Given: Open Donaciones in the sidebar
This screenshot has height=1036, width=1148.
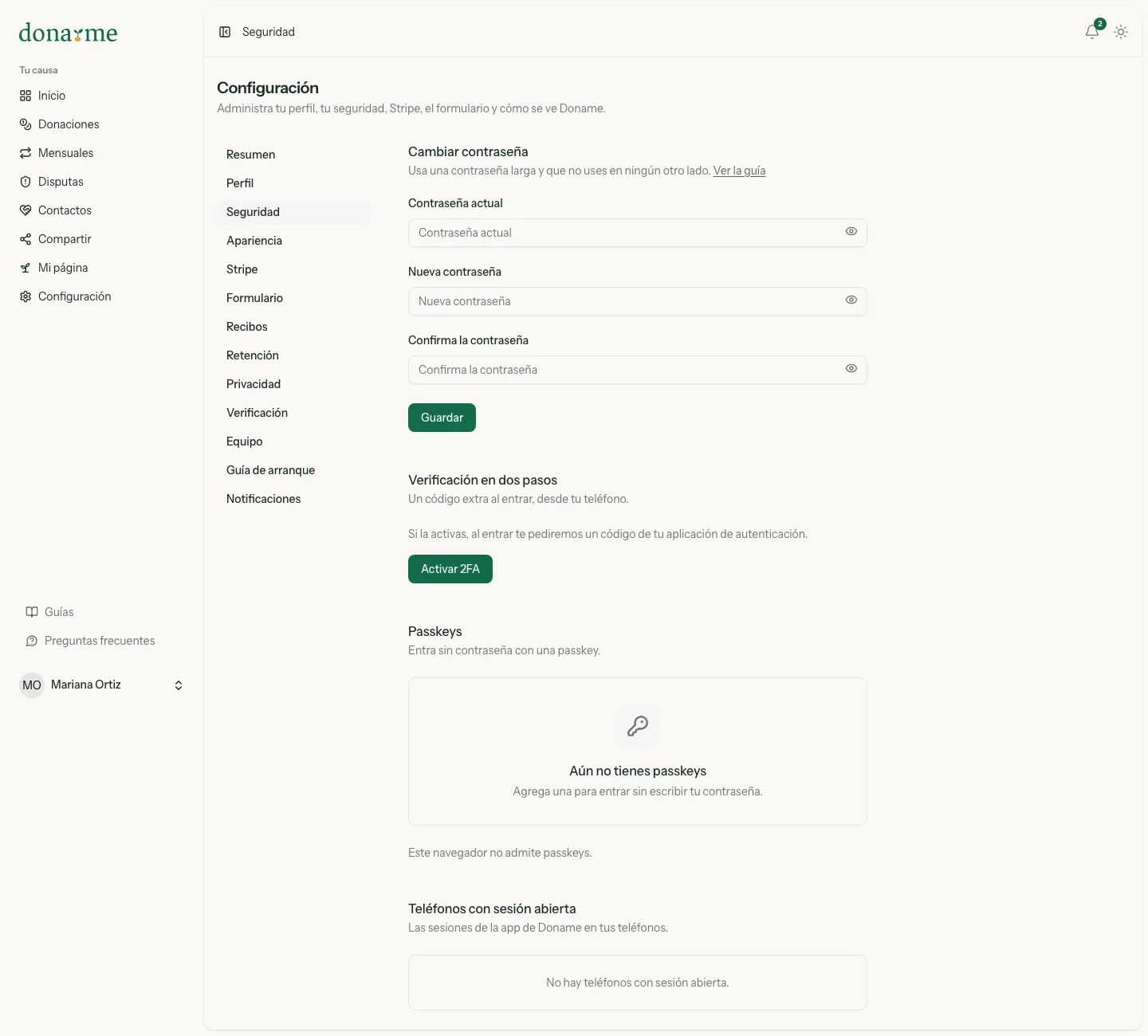Looking at the screenshot, I should [x=102, y=124].
